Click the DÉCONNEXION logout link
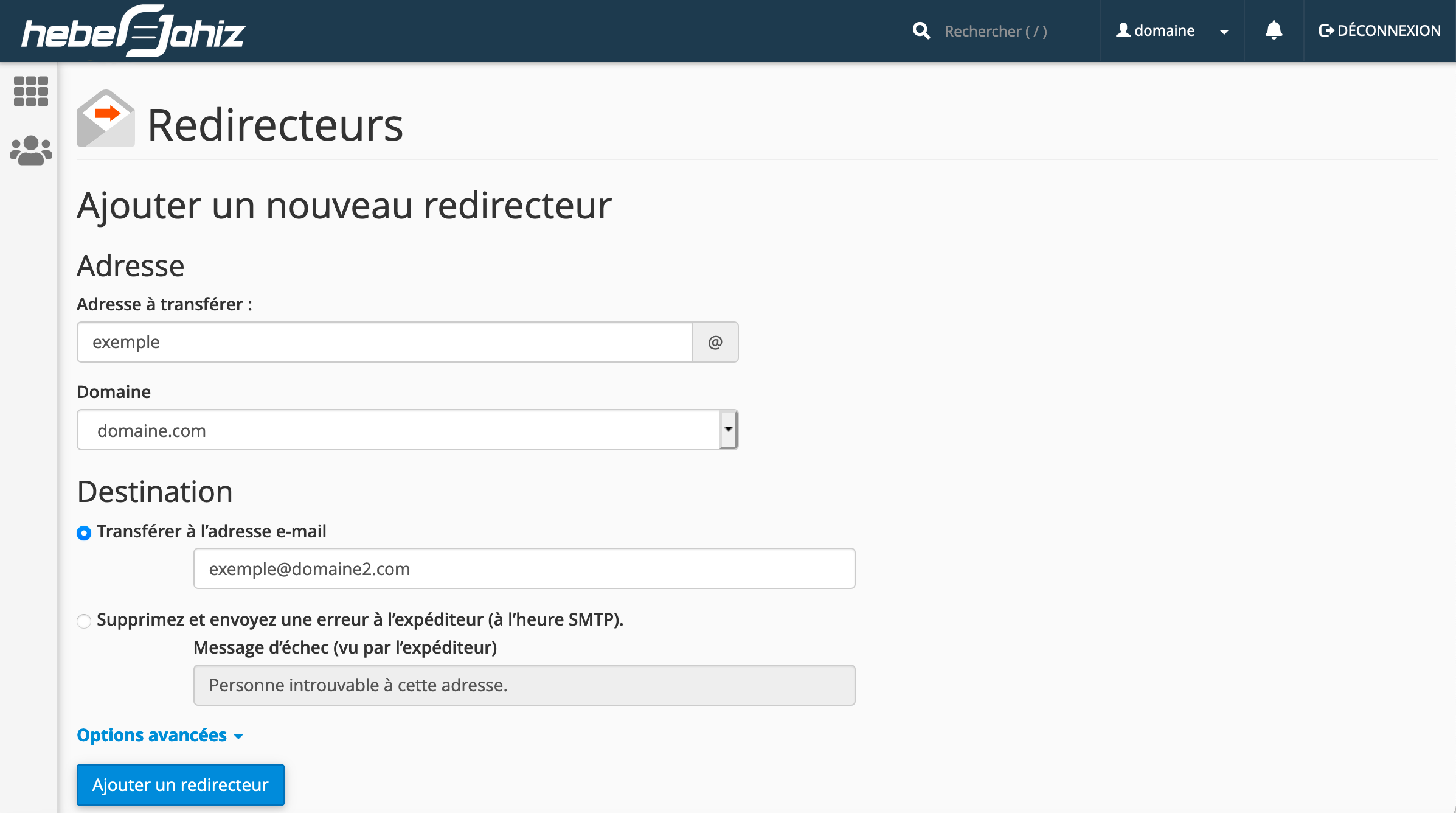The width and height of the screenshot is (1456, 813). coord(1379,30)
